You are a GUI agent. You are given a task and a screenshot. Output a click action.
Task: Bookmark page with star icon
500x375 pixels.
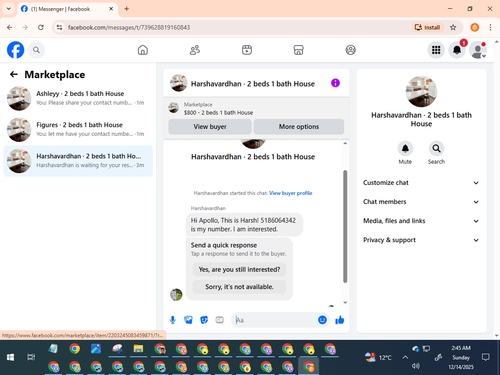[x=453, y=27]
